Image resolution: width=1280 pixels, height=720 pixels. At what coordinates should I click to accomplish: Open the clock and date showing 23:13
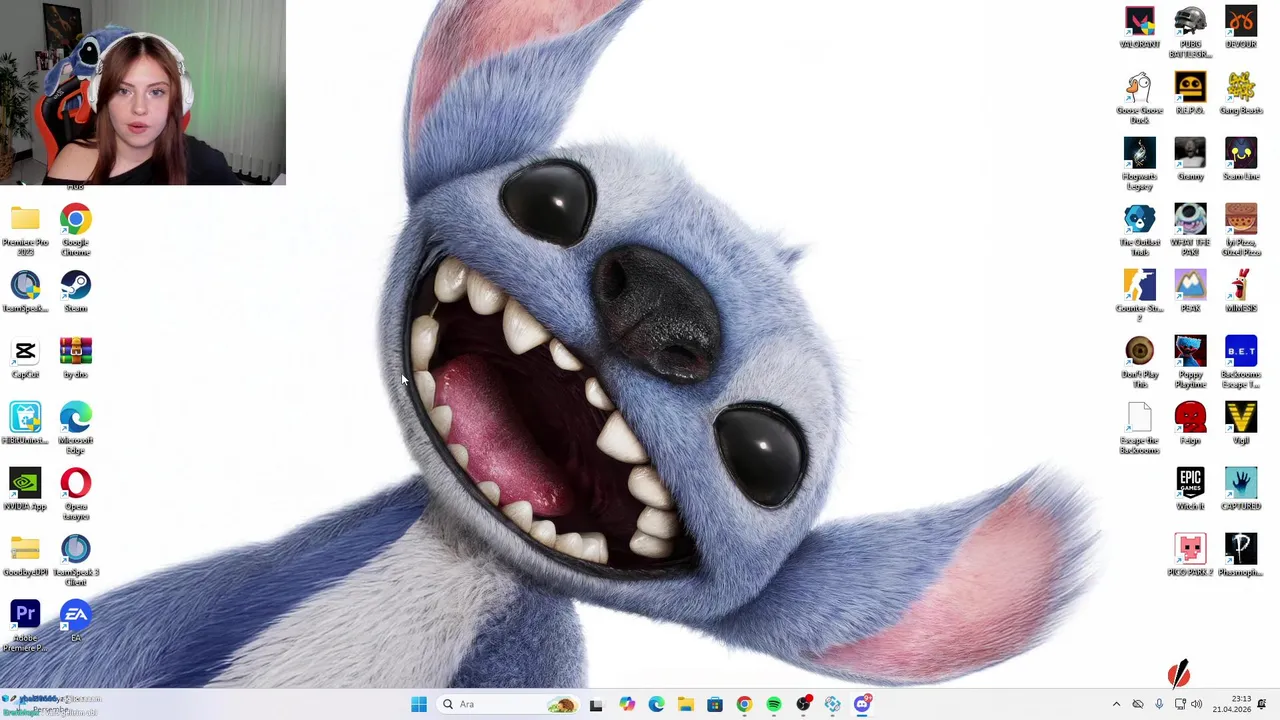pos(1231,704)
